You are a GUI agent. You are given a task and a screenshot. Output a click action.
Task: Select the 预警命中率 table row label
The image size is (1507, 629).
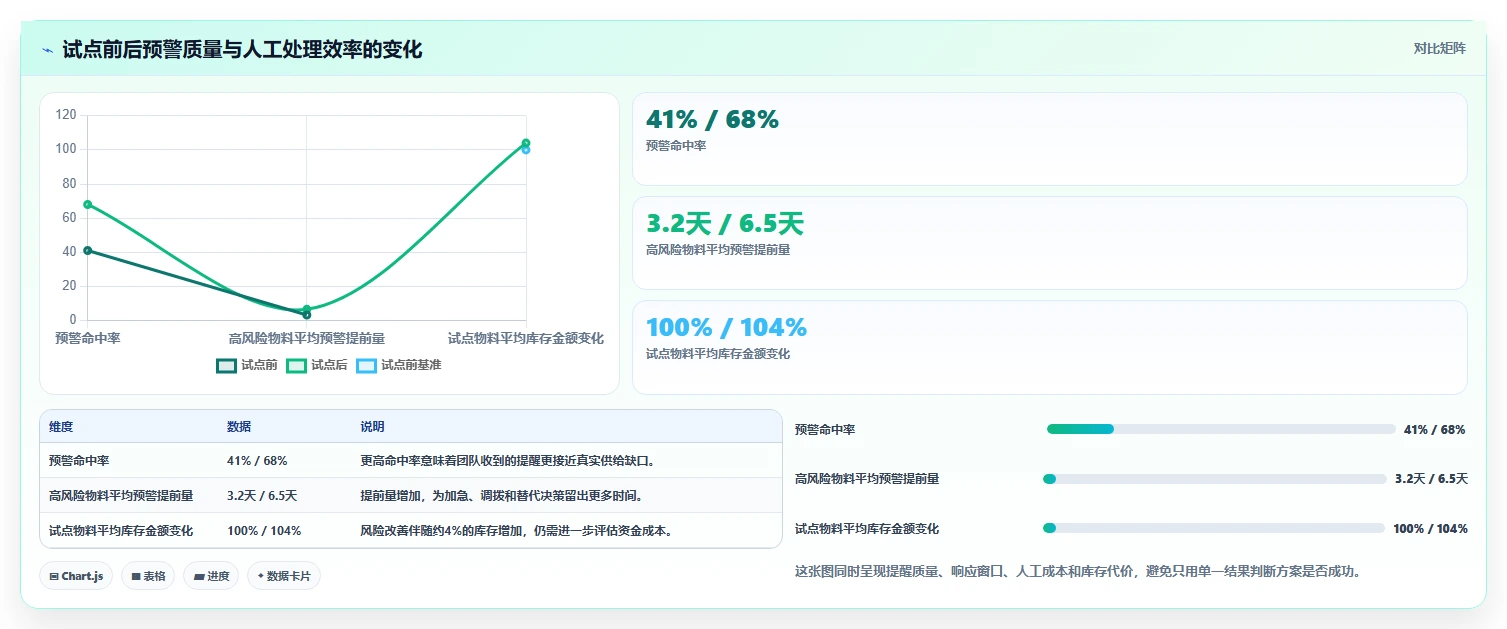(x=79, y=461)
